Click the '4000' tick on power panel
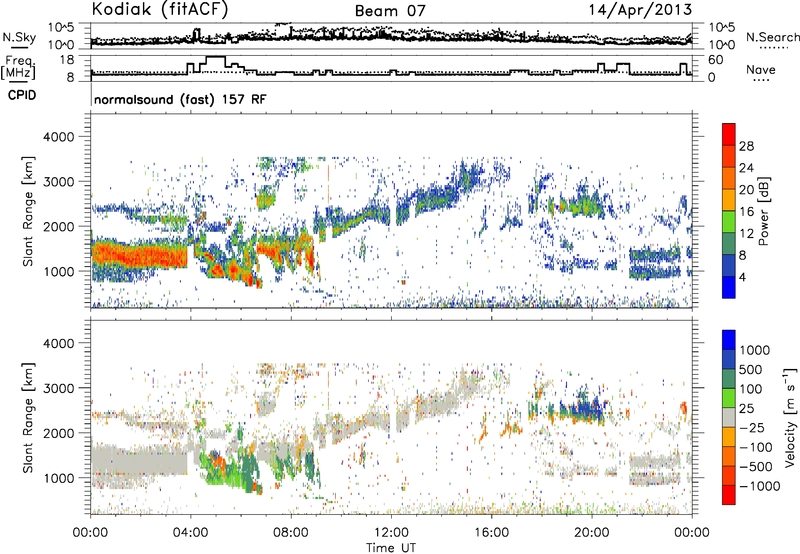 [x=59, y=137]
